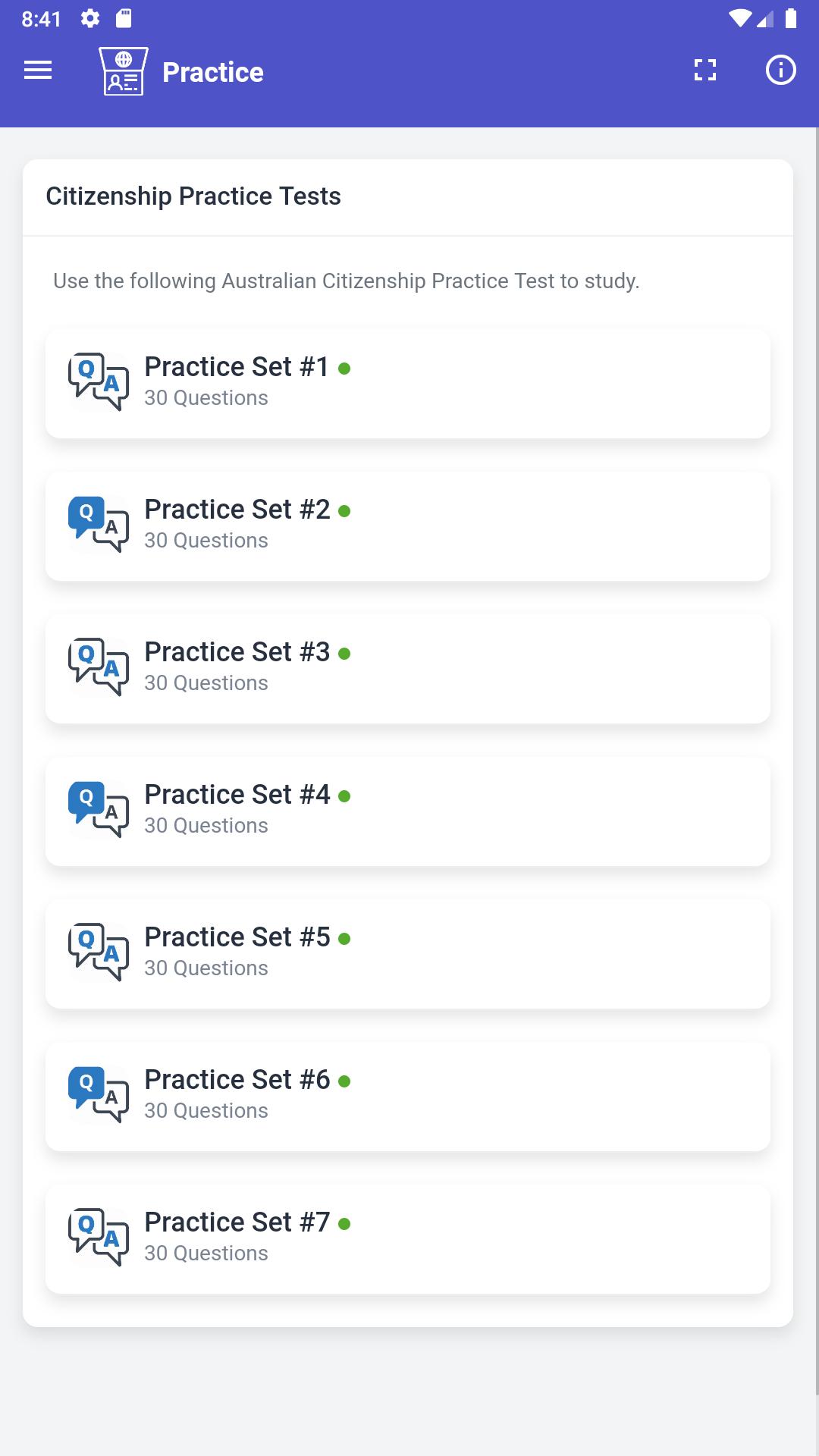Tap the settings gear in status bar
The height and width of the screenshot is (1456, 819).
(90, 19)
